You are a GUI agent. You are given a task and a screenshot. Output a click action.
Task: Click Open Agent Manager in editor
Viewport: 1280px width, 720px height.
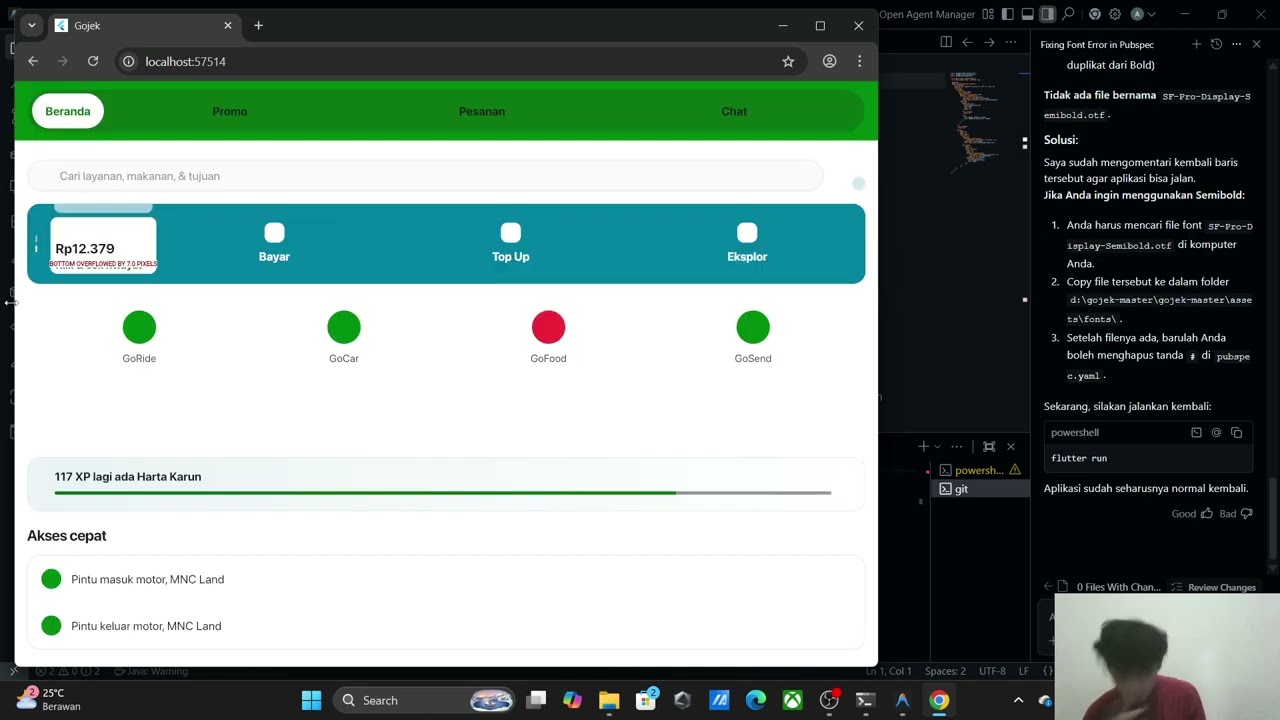click(x=927, y=14)
